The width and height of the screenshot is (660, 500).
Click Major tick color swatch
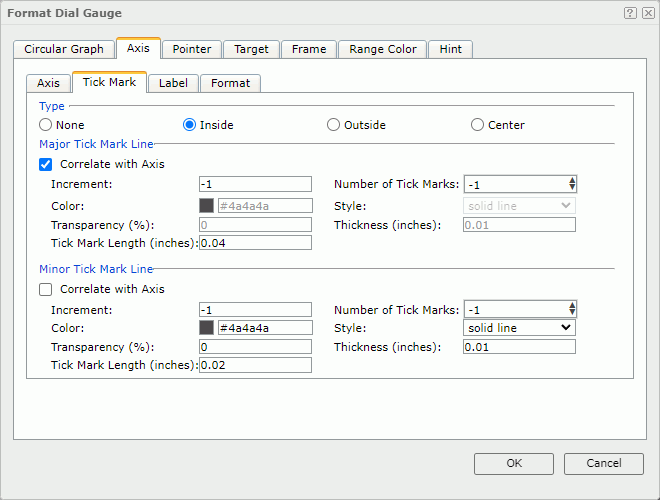206,206
